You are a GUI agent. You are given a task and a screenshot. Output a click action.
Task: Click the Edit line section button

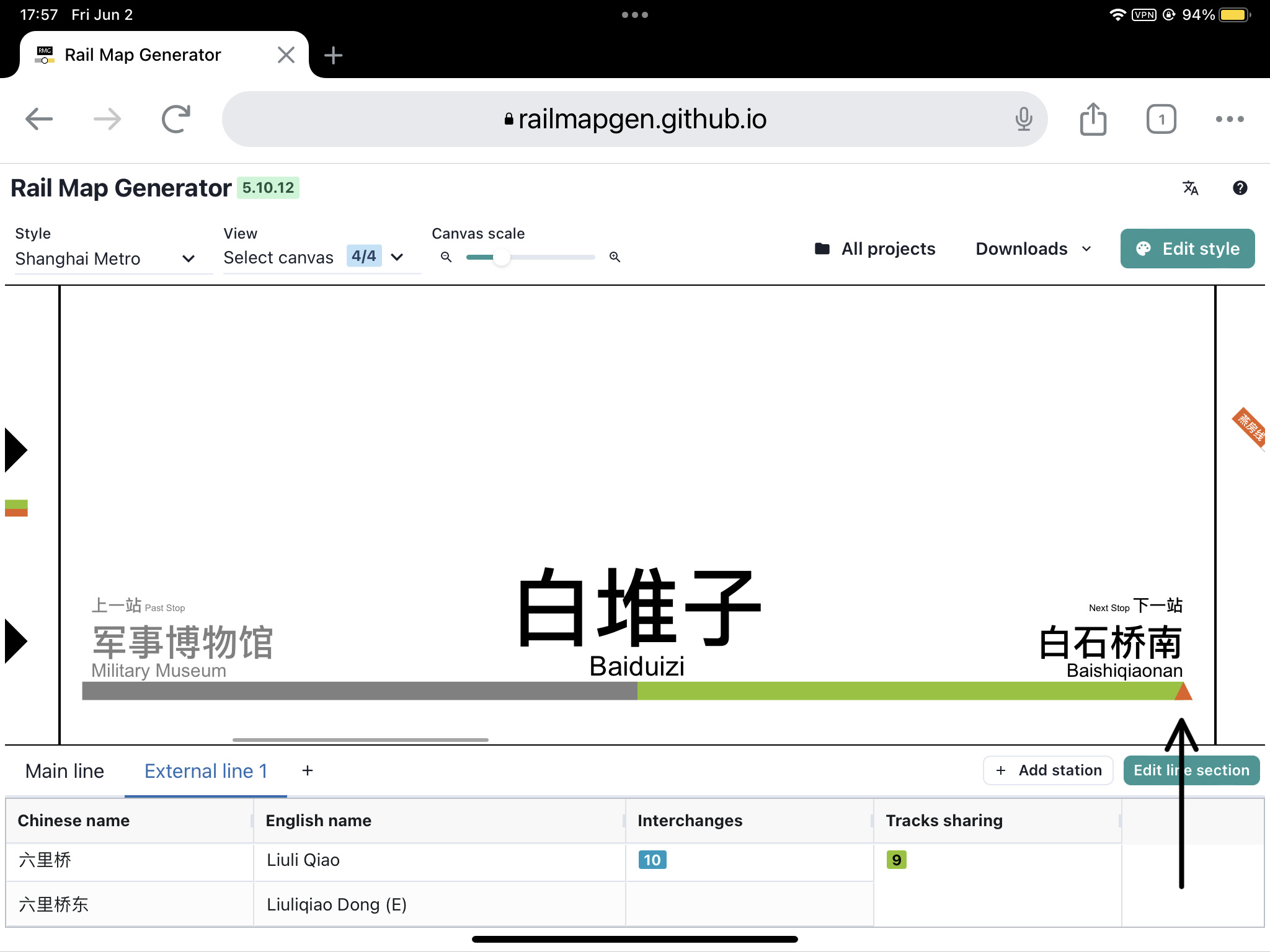coord(1191,770)
